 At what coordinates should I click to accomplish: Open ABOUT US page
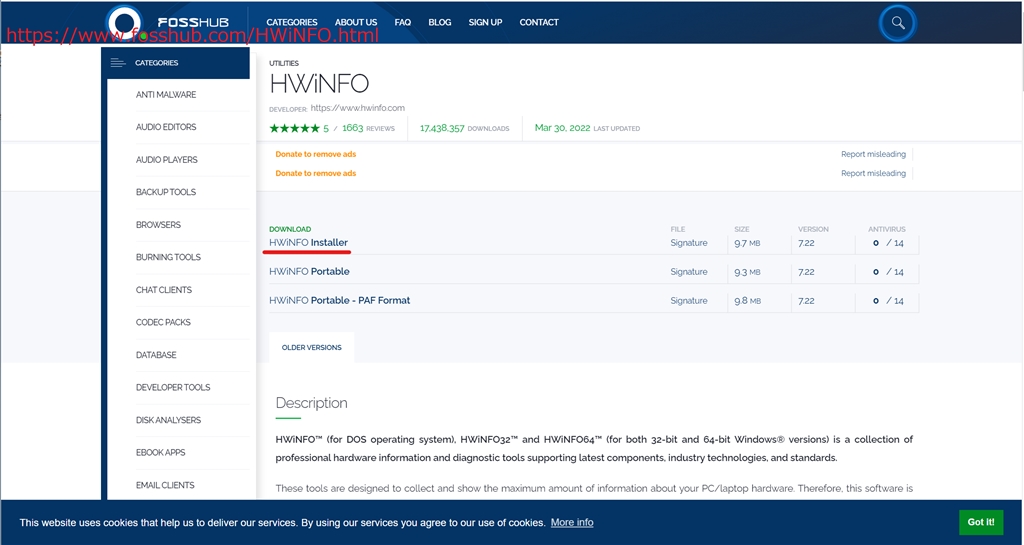coord(356,22)
